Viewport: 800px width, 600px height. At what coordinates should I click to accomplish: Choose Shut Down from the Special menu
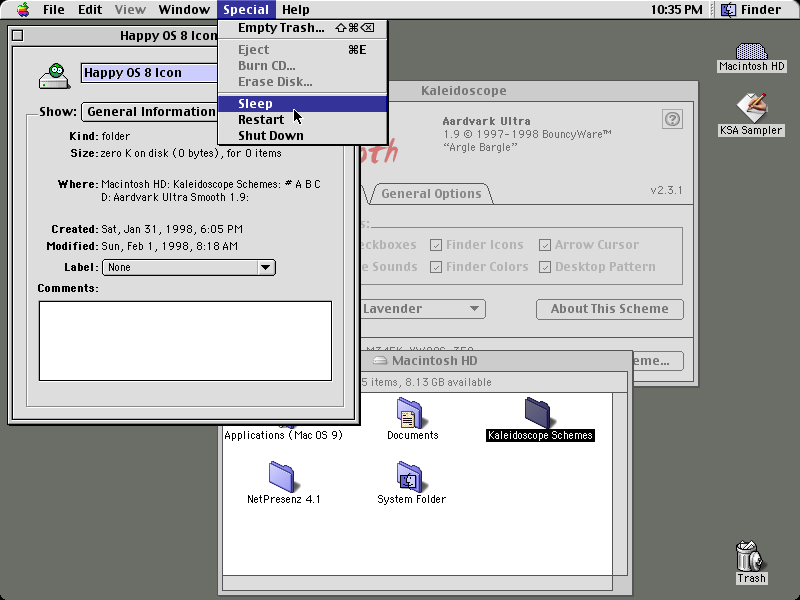tap(303, 136)
